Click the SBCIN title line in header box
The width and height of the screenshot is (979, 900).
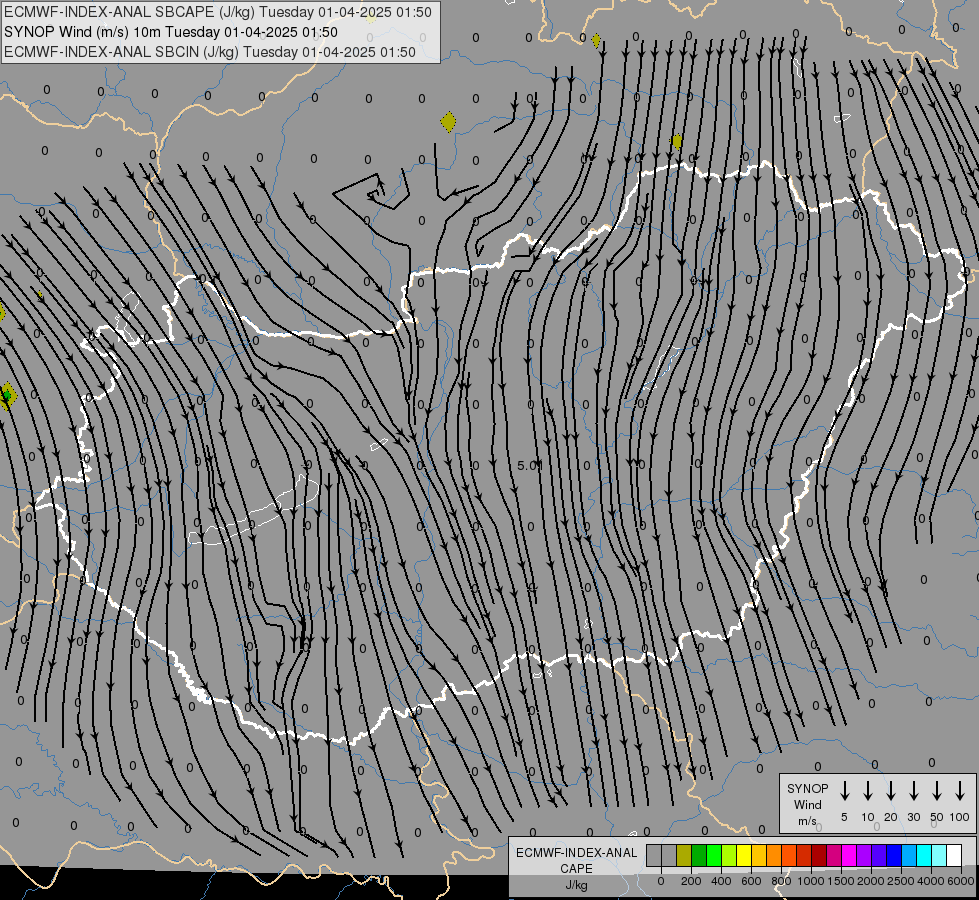click(x=210, y=52)
